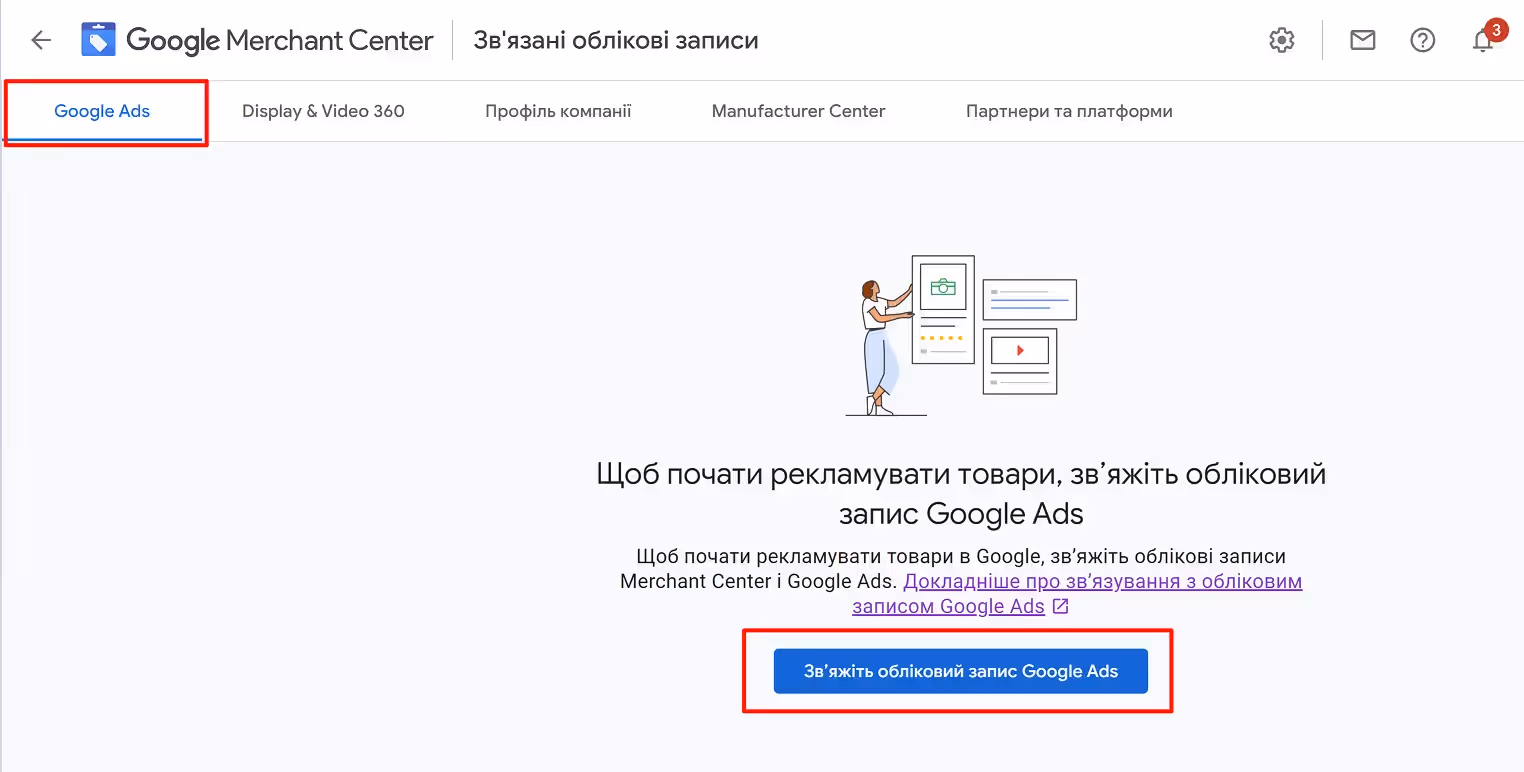Select the Партнери та платформи tab

click(1069, 111)
